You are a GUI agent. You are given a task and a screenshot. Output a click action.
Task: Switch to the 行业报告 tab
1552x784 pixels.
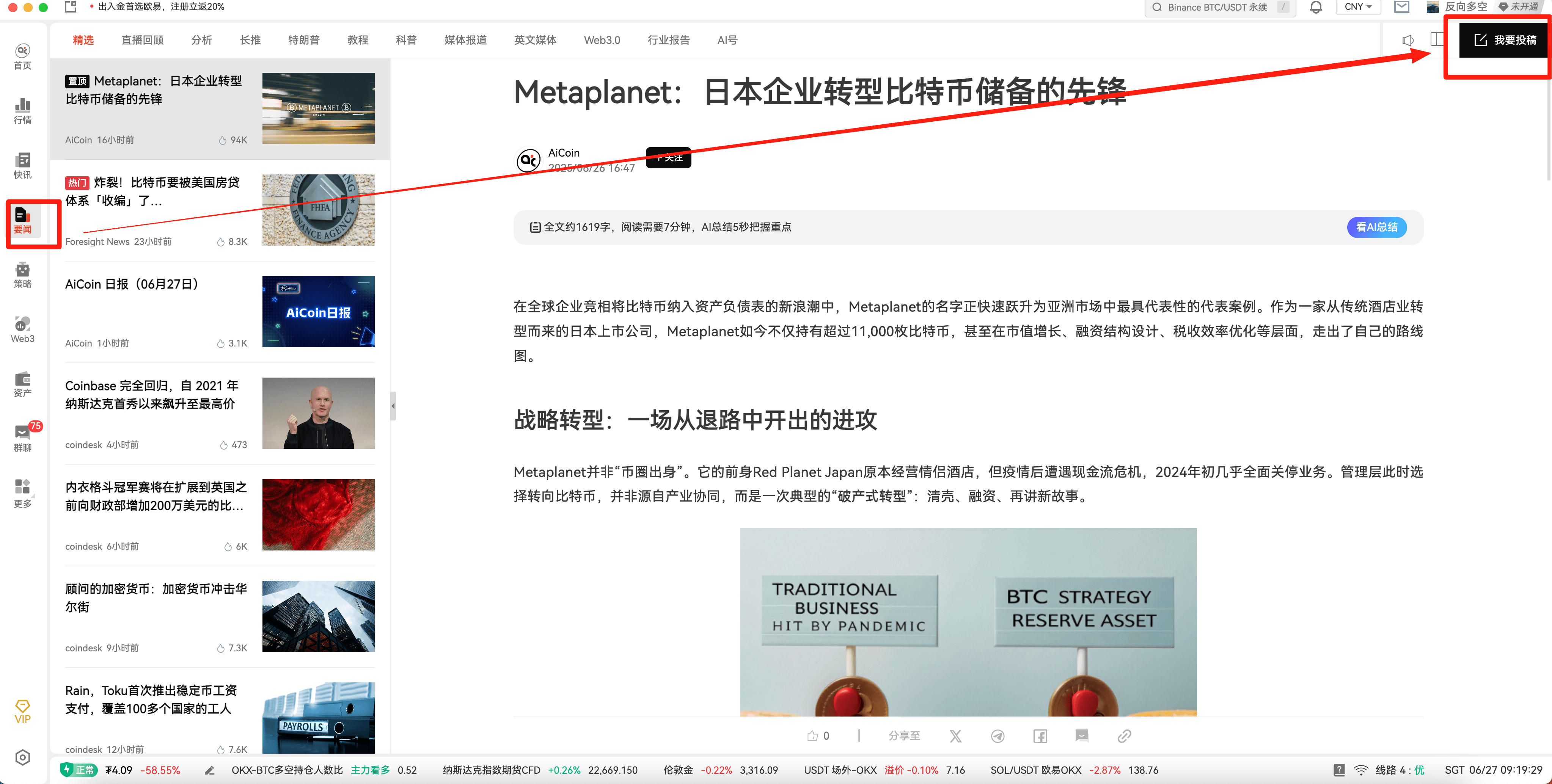click(668, 40)
